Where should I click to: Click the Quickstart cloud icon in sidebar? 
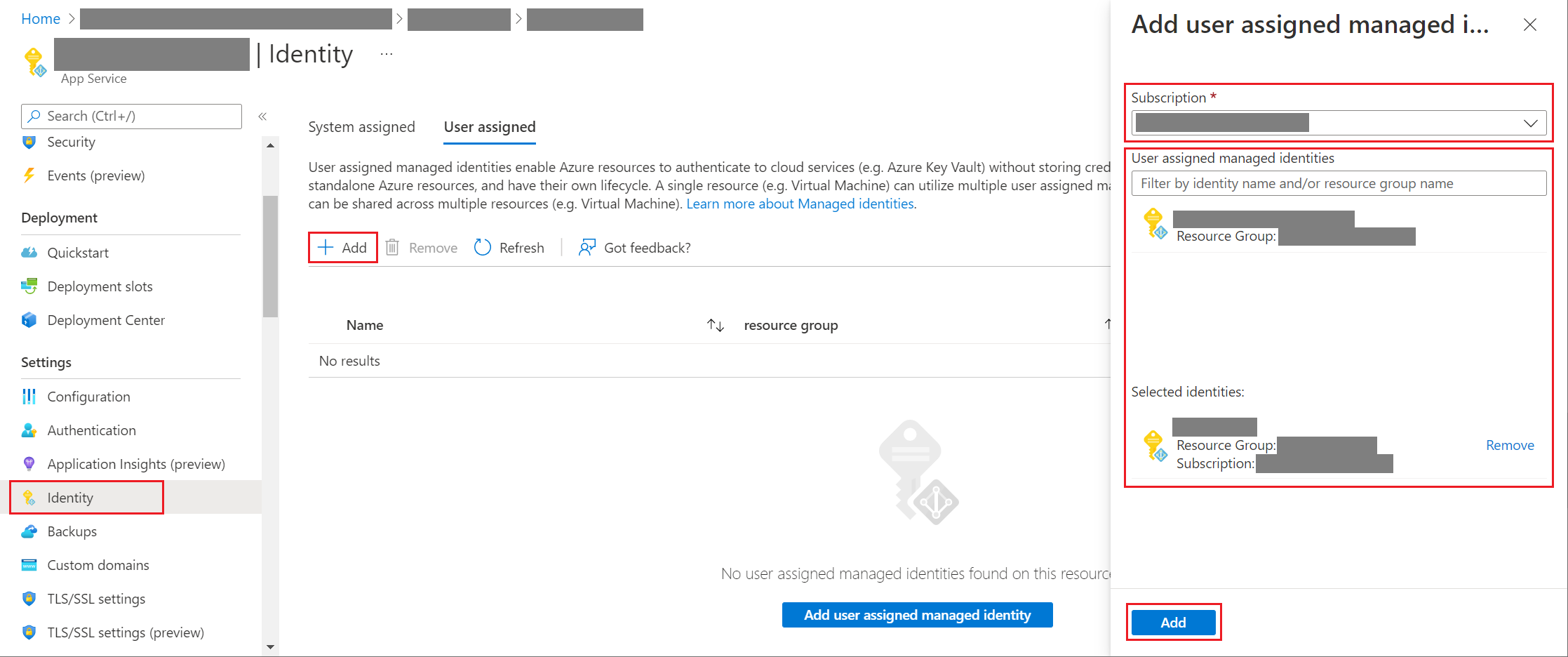click(29, 253)
